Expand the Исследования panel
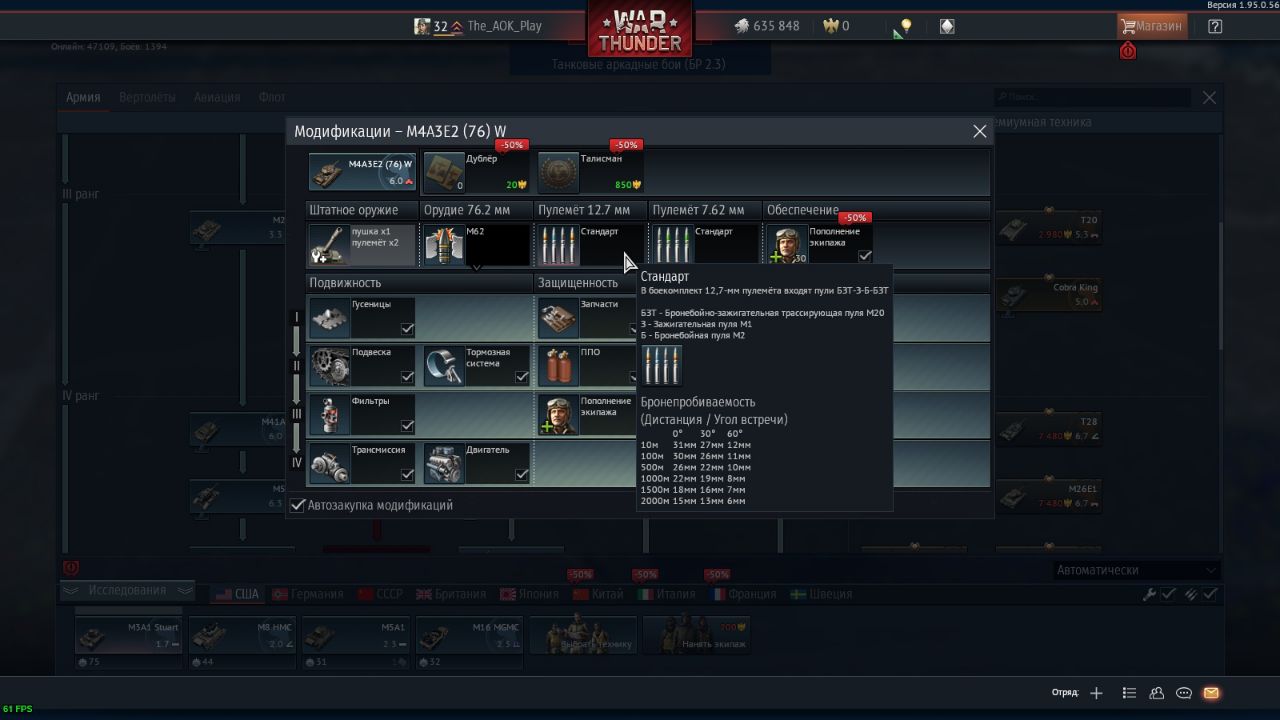Image resolution: width=1280 pixels, height=720 pixels. click(126, 591)
